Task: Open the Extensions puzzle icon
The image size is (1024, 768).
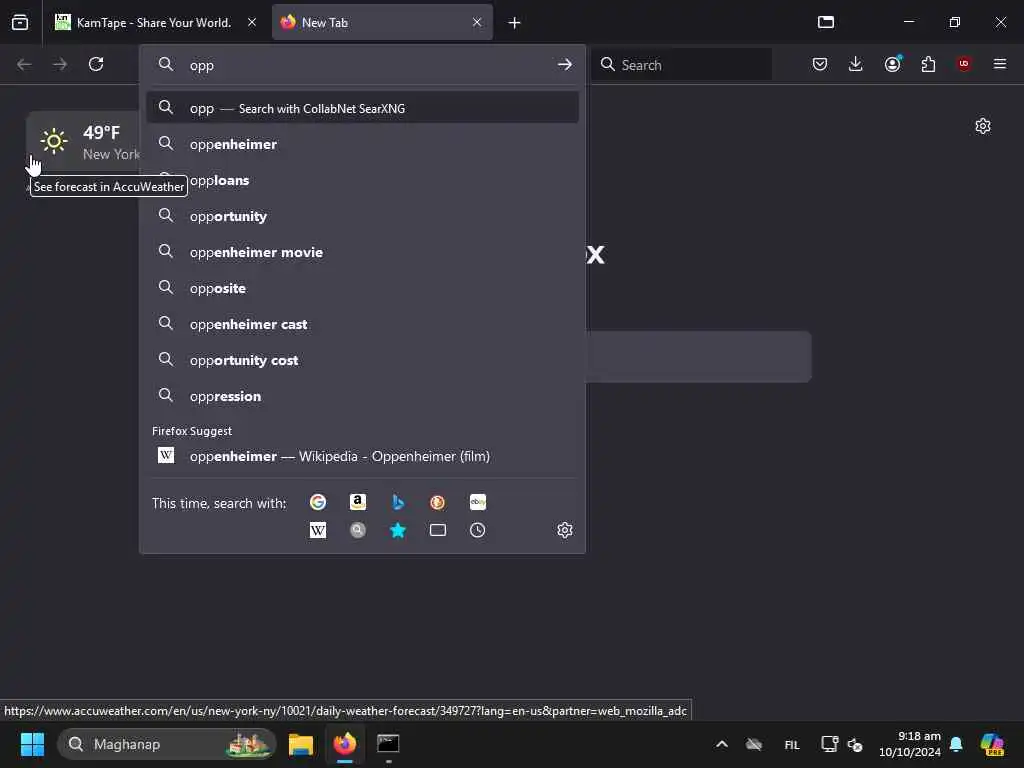Action: coord(928,64)
